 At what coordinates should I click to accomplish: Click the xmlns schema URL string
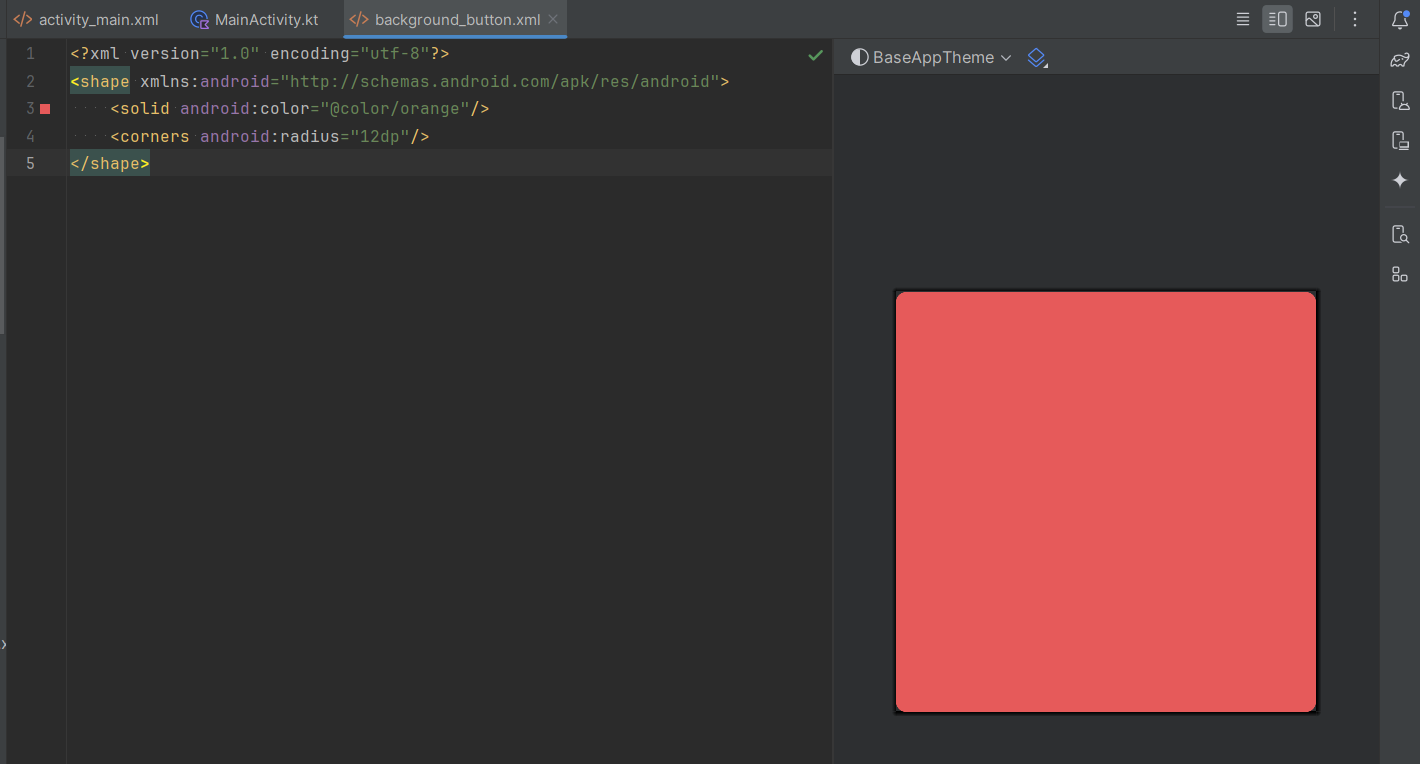pyautogui.click(x=500, y=81)
